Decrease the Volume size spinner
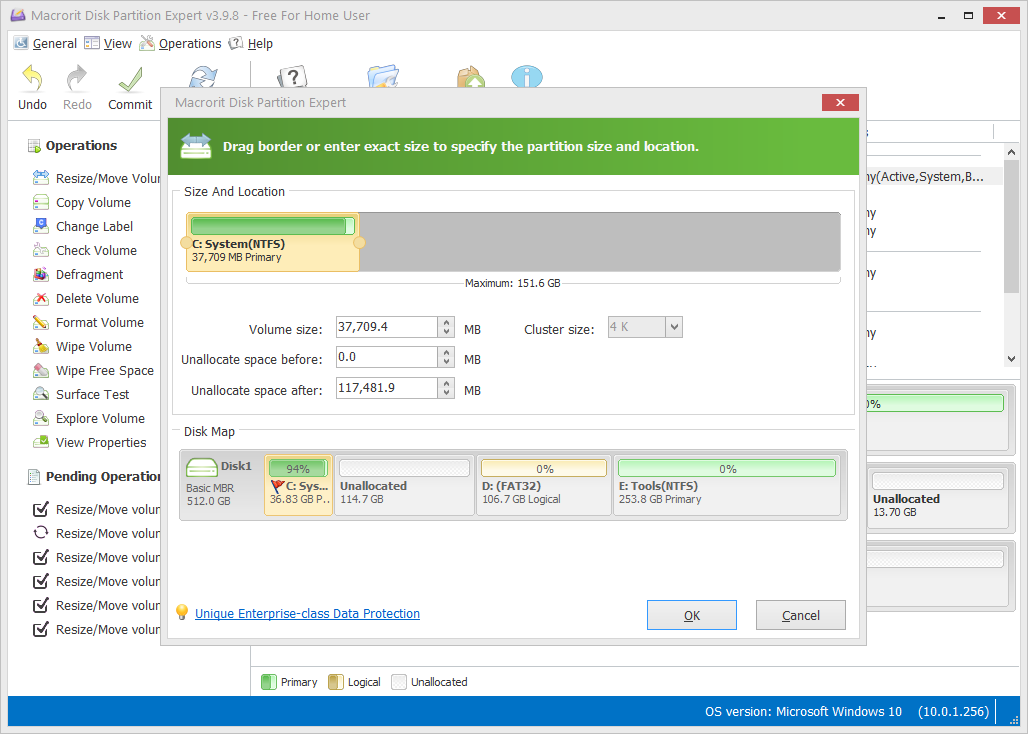The image size is (1028, 734). click(446, 332)
